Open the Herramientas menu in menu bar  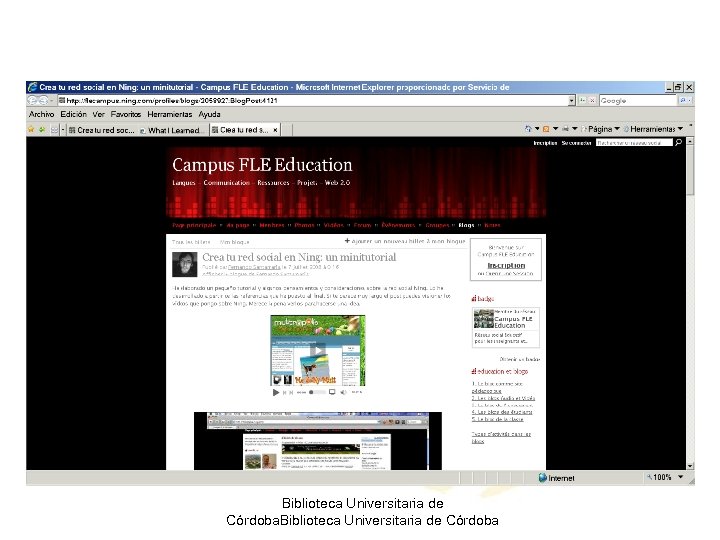click(x=169, y=114)
